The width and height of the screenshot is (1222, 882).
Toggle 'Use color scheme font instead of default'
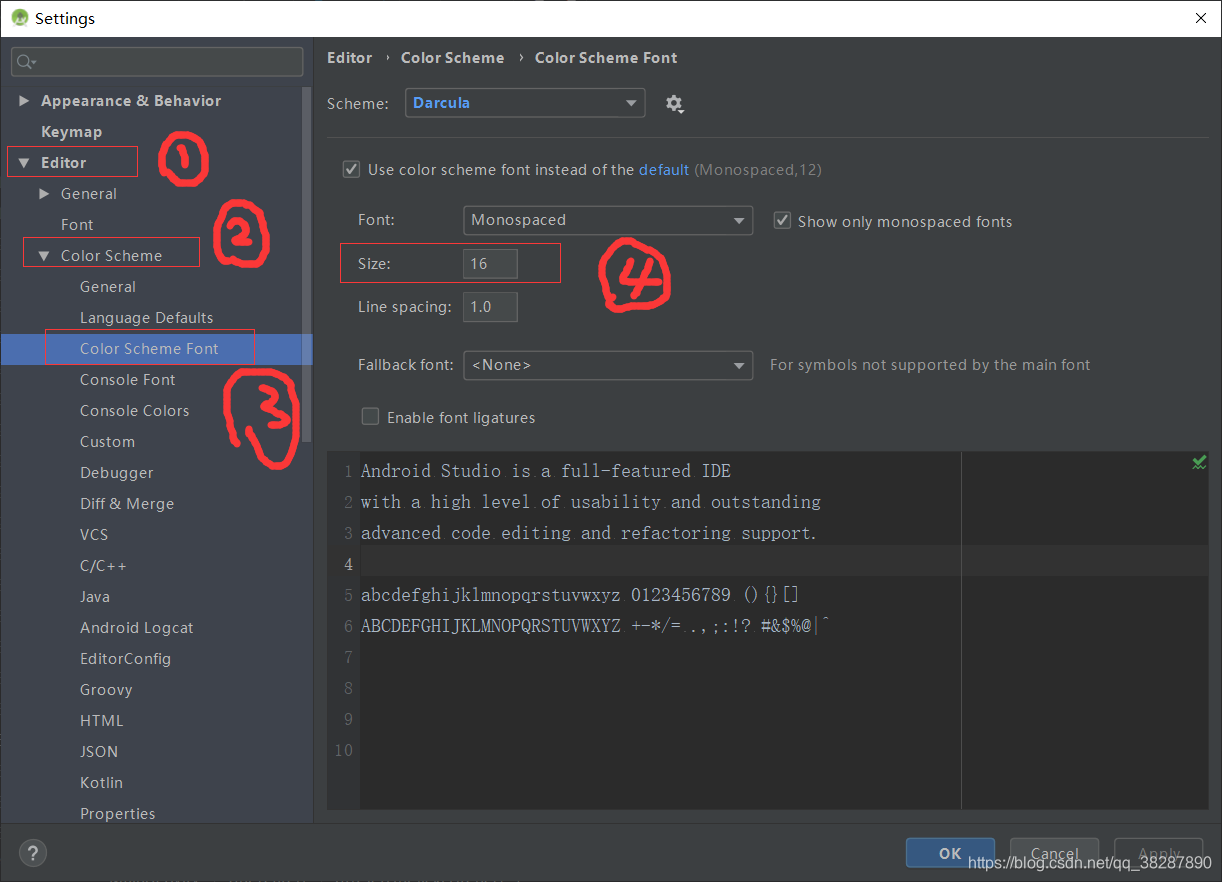click(x=351, y=170)
